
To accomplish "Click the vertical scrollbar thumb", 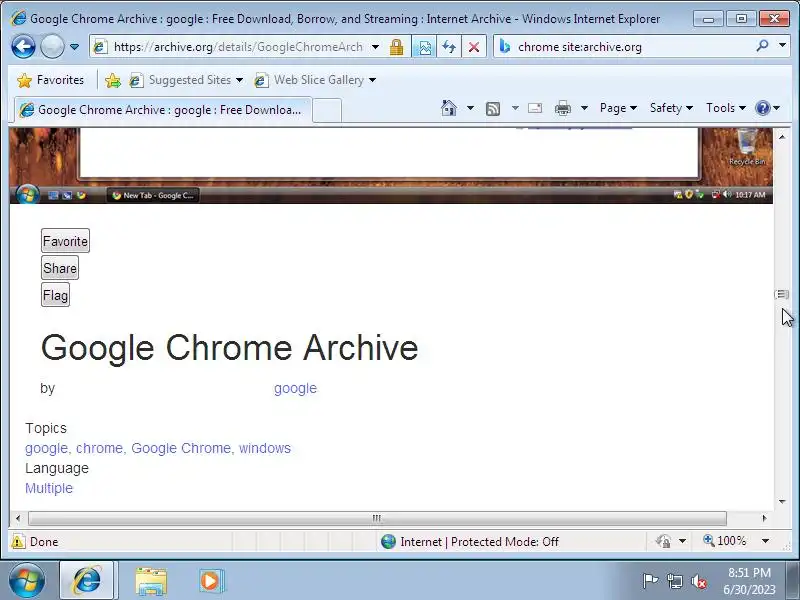I will point(782,294).
